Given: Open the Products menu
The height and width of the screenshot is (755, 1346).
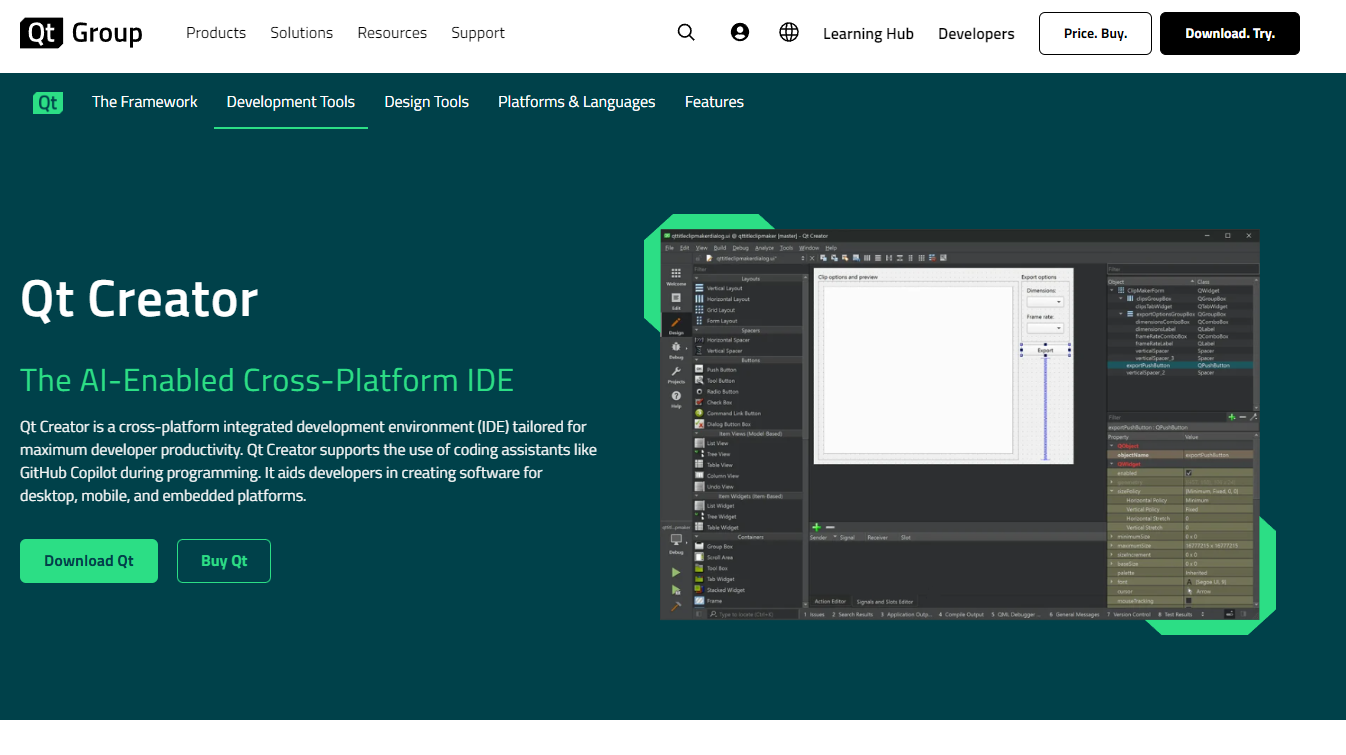Looking at the screenshot, I should (216, 33).
